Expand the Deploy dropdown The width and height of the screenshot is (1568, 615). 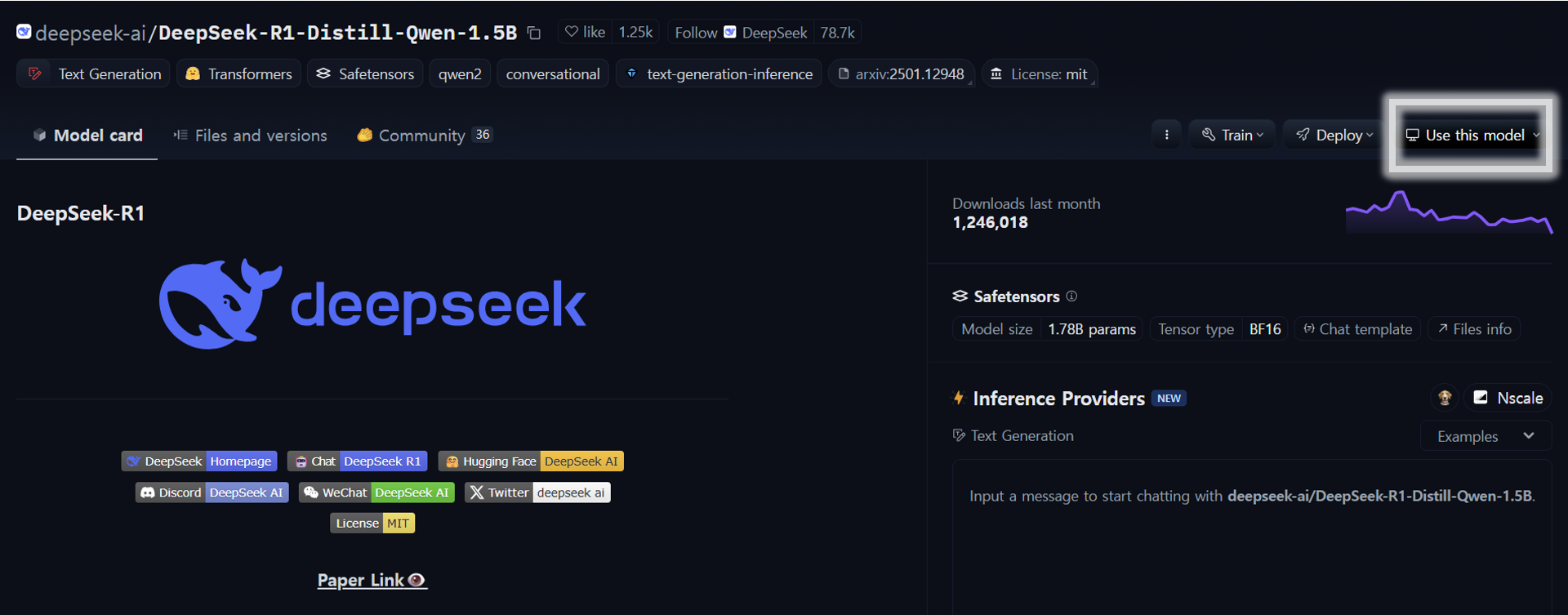click(1334, 135)
